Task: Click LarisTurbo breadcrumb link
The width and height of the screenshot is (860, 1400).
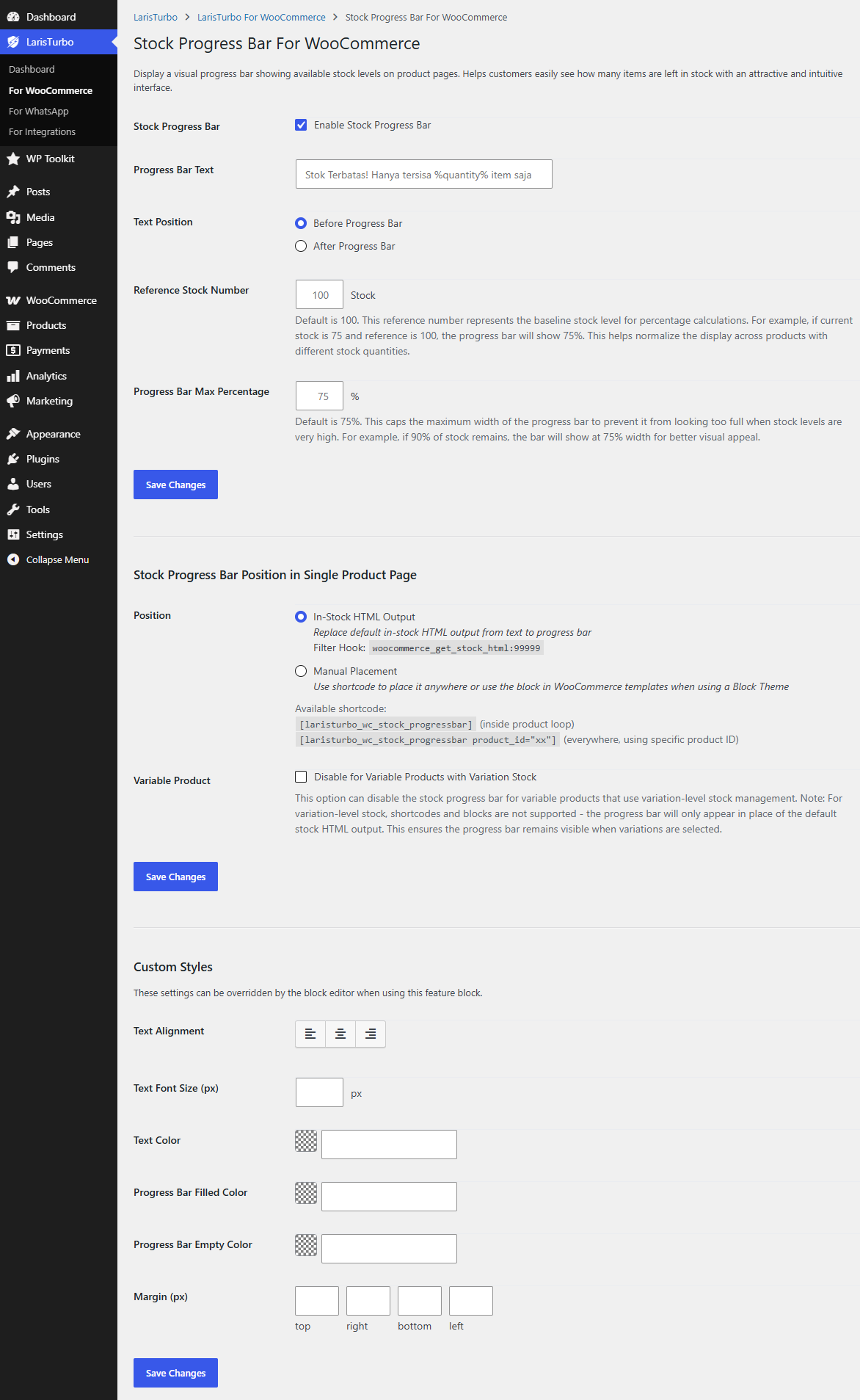Action: pos(156,17)
